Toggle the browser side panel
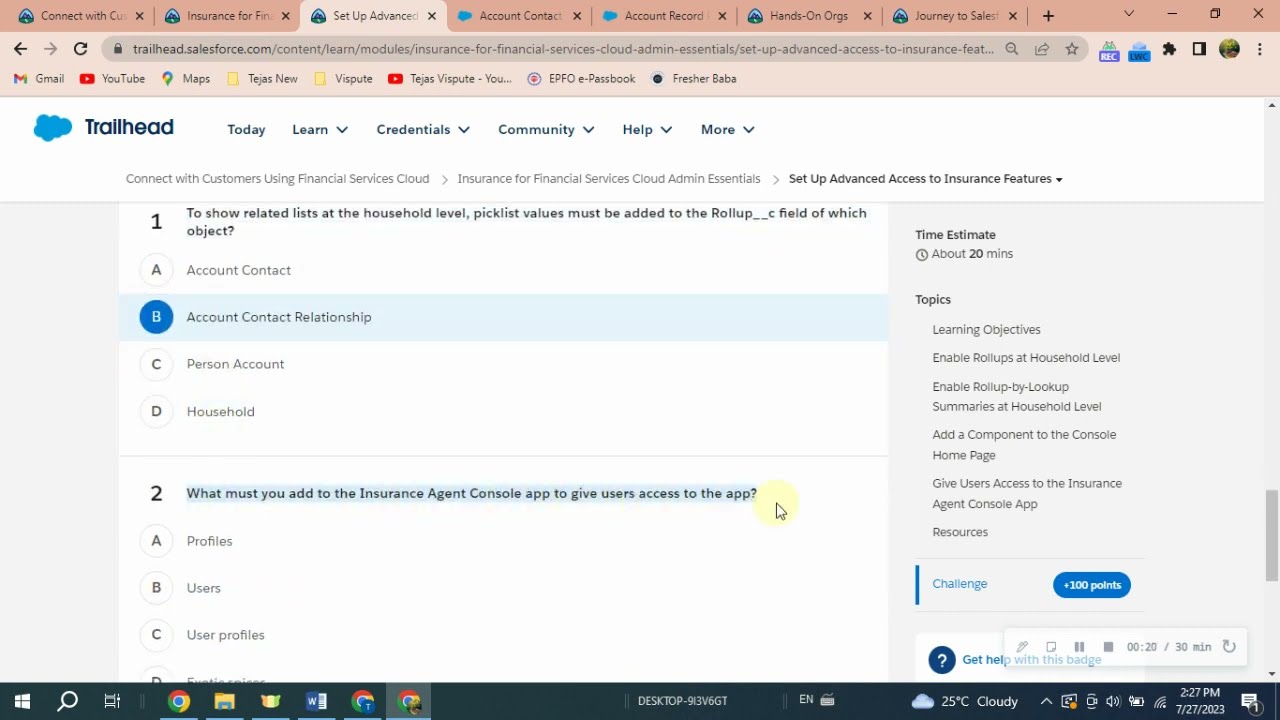Viewport: 1280px width, 720px height. 1199,49
